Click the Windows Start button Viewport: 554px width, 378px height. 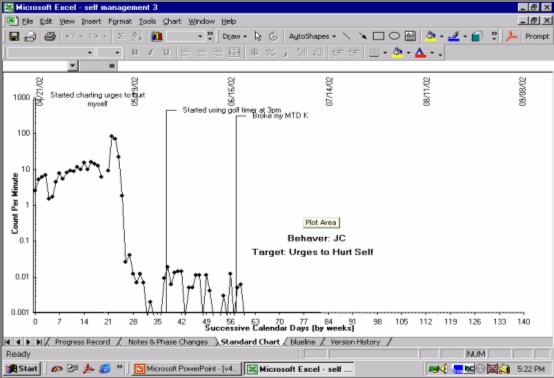point(22,369)
